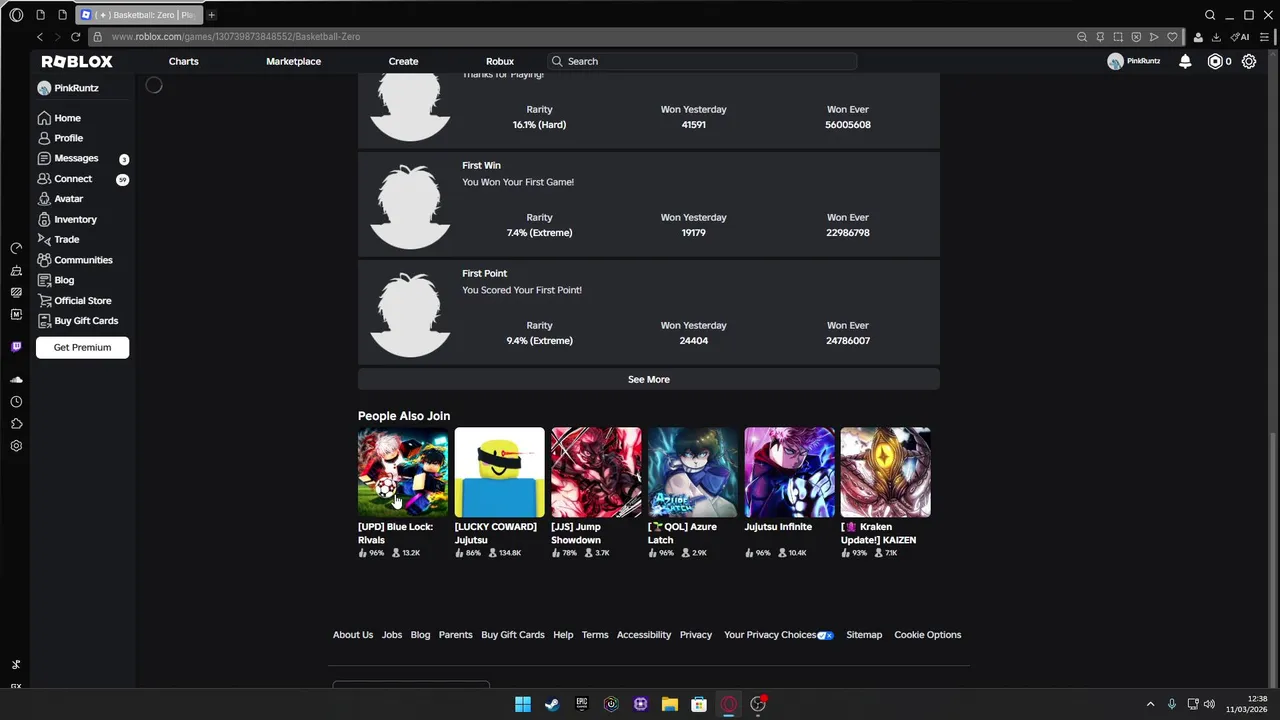Open the notifications bell

[1185, 61]
